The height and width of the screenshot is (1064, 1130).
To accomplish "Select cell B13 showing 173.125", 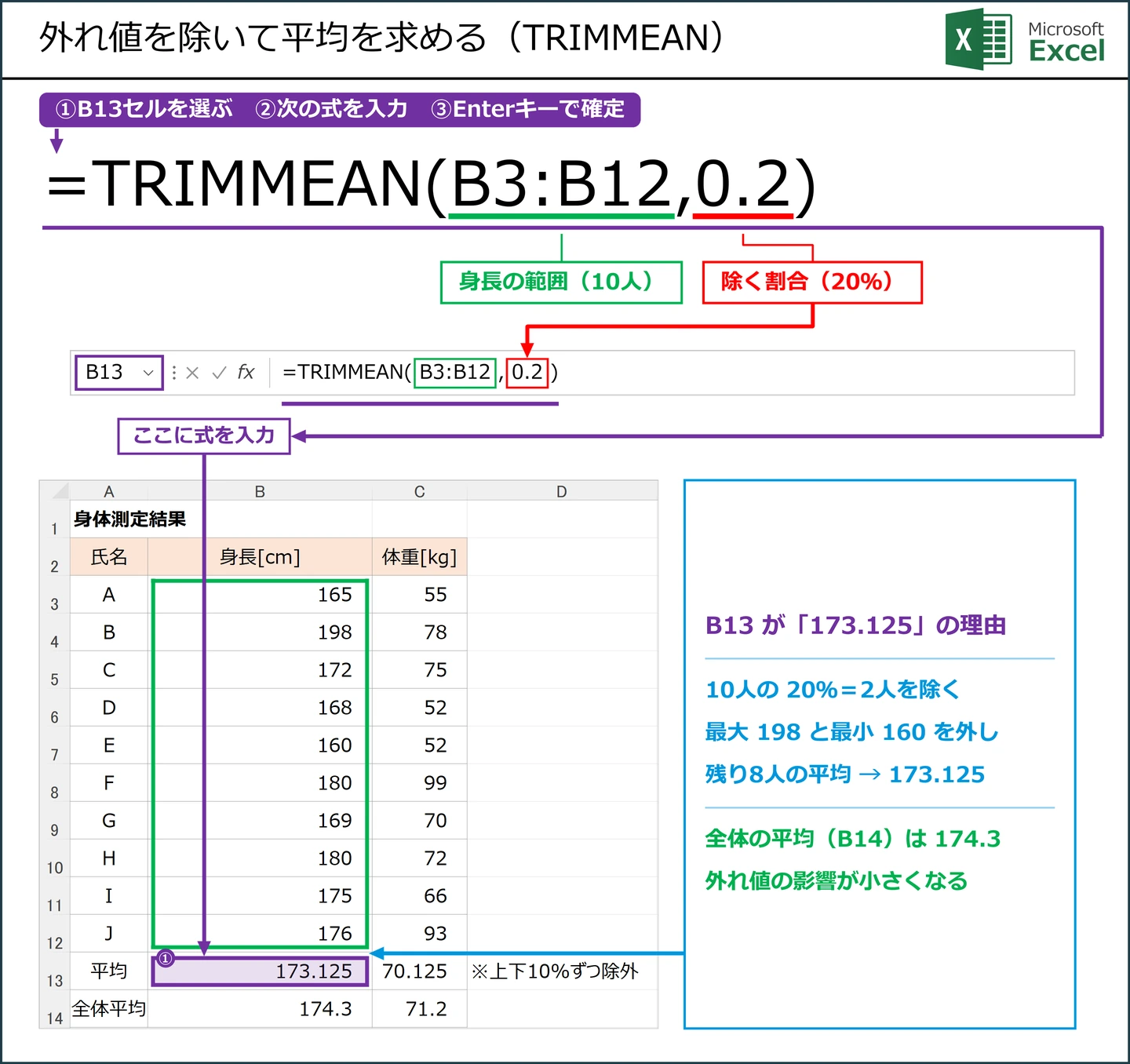I will click(260, 971).
